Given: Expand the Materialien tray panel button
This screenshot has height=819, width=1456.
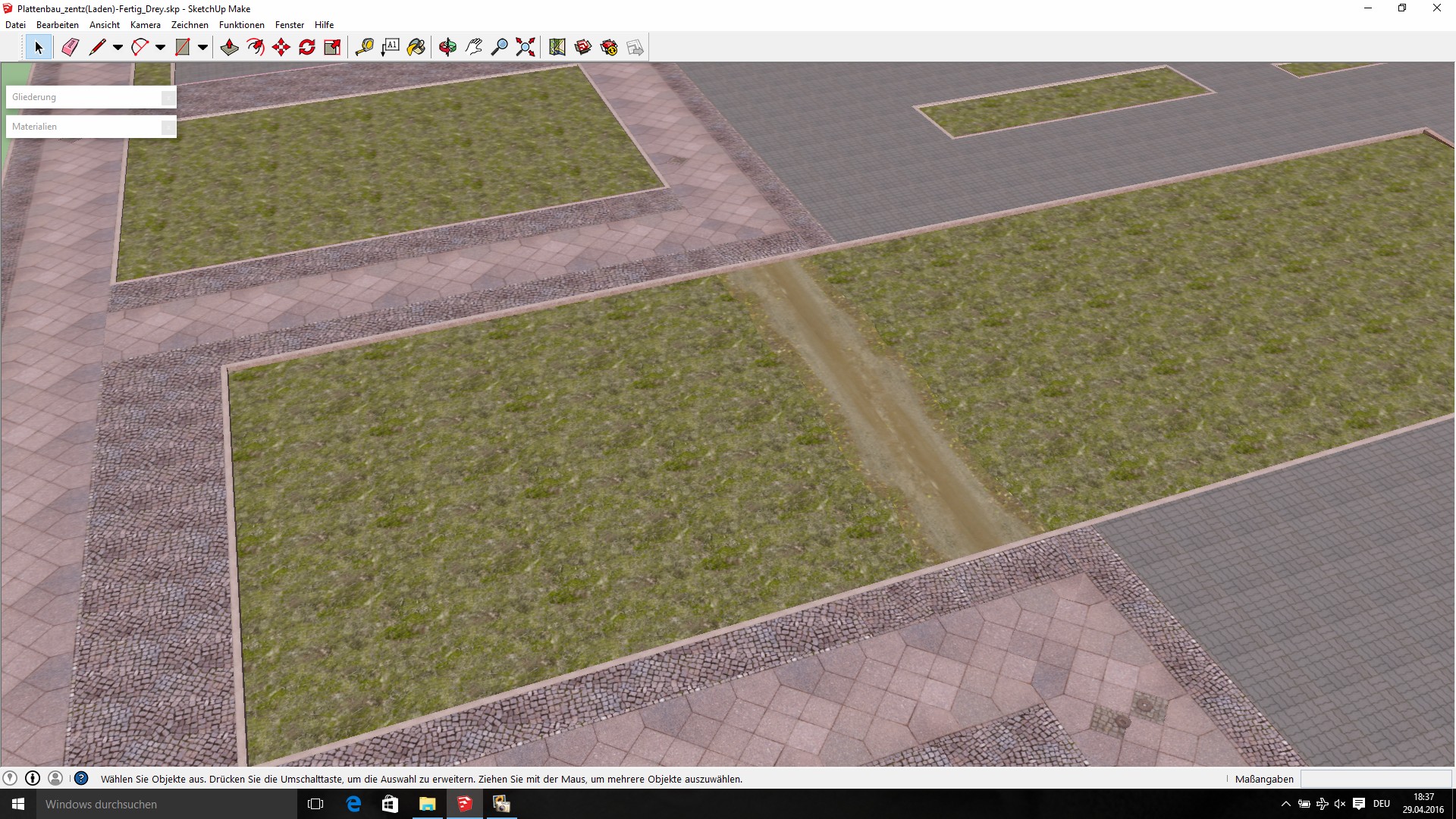Looking at the screenshot, I should (168, 127).
